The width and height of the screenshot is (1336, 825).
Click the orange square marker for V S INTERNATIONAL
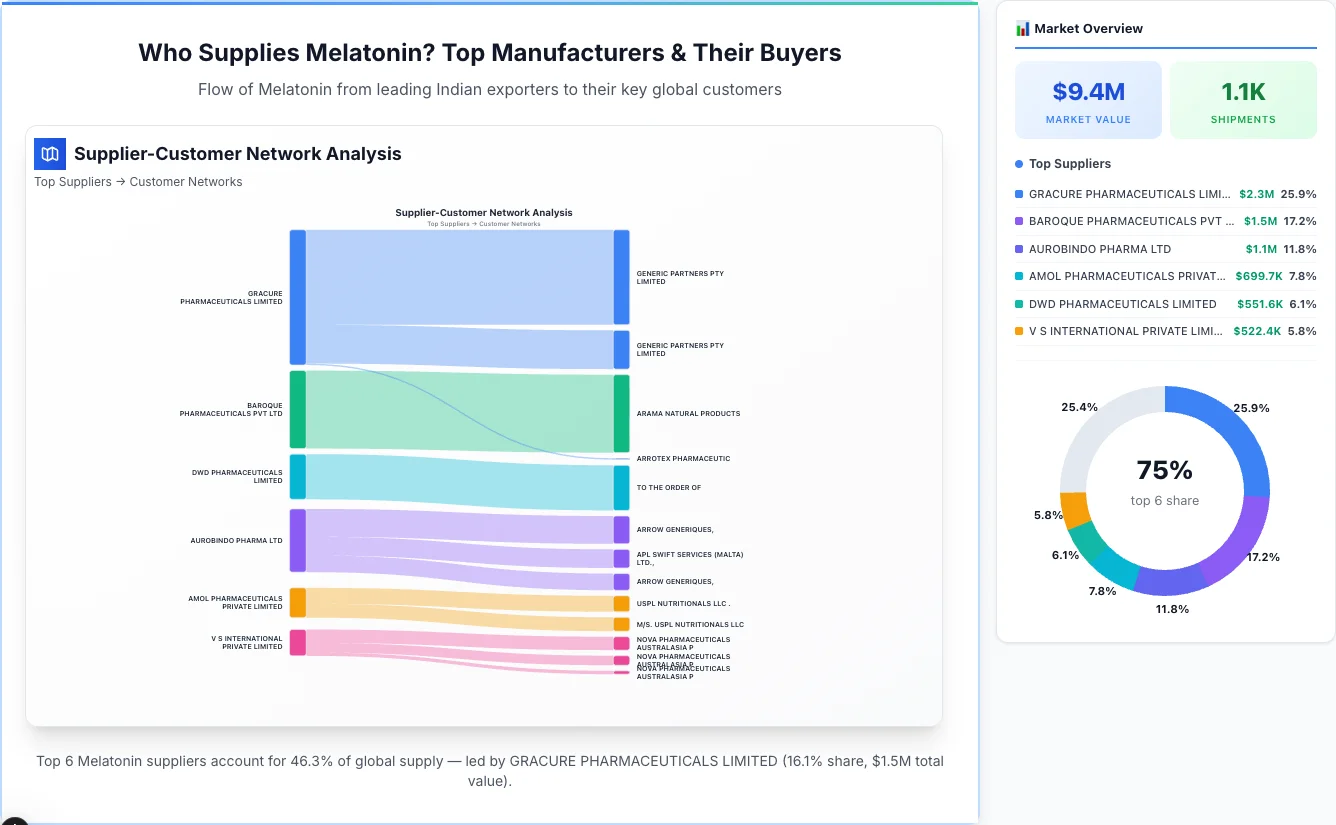1020,331
